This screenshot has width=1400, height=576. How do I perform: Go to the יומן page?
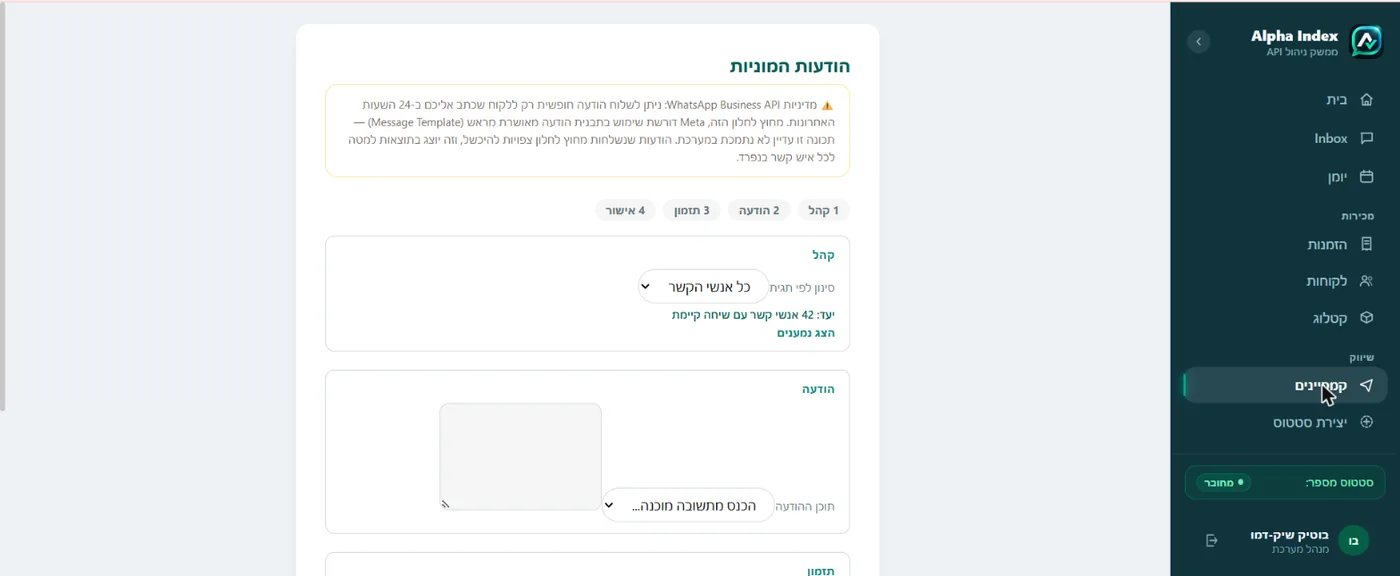(x=1285, y=177)
